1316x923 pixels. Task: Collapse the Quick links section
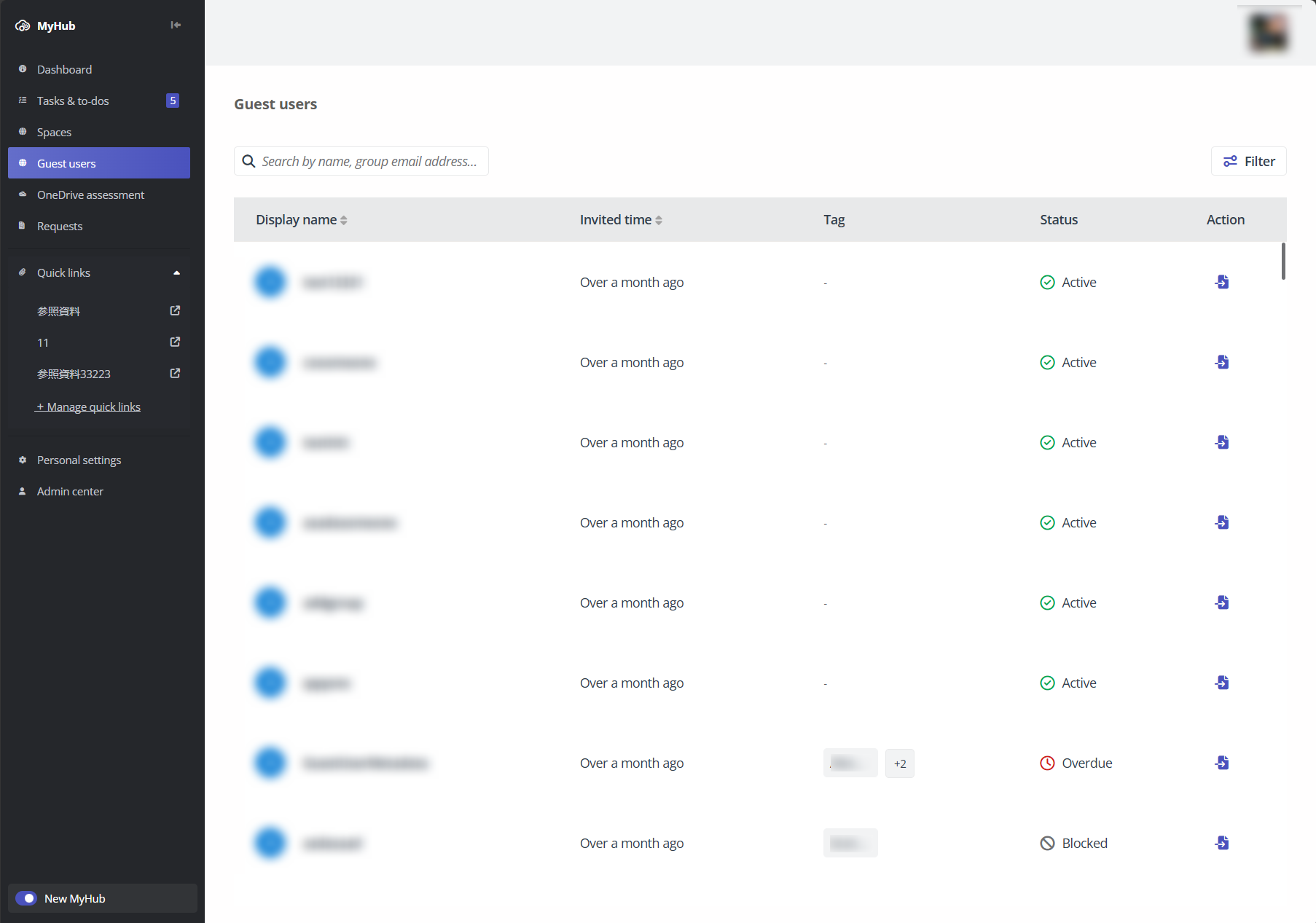[x=176, y=272]
